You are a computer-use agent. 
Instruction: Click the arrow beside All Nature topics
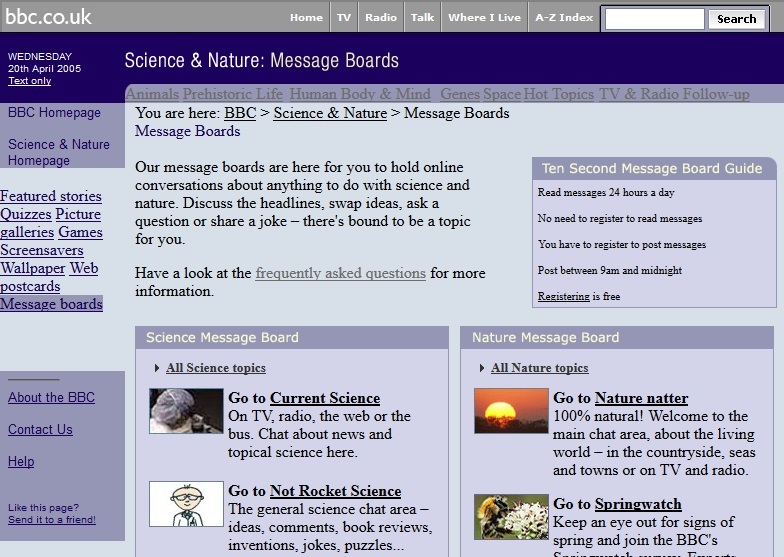tap(482, 368)
